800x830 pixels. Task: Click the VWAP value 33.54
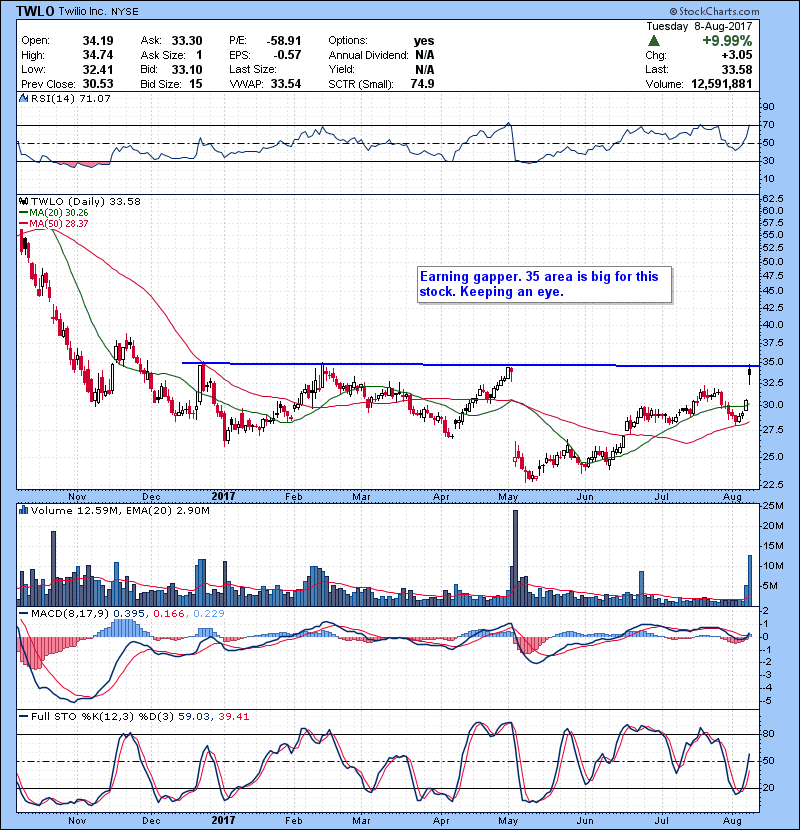(286, 84)
